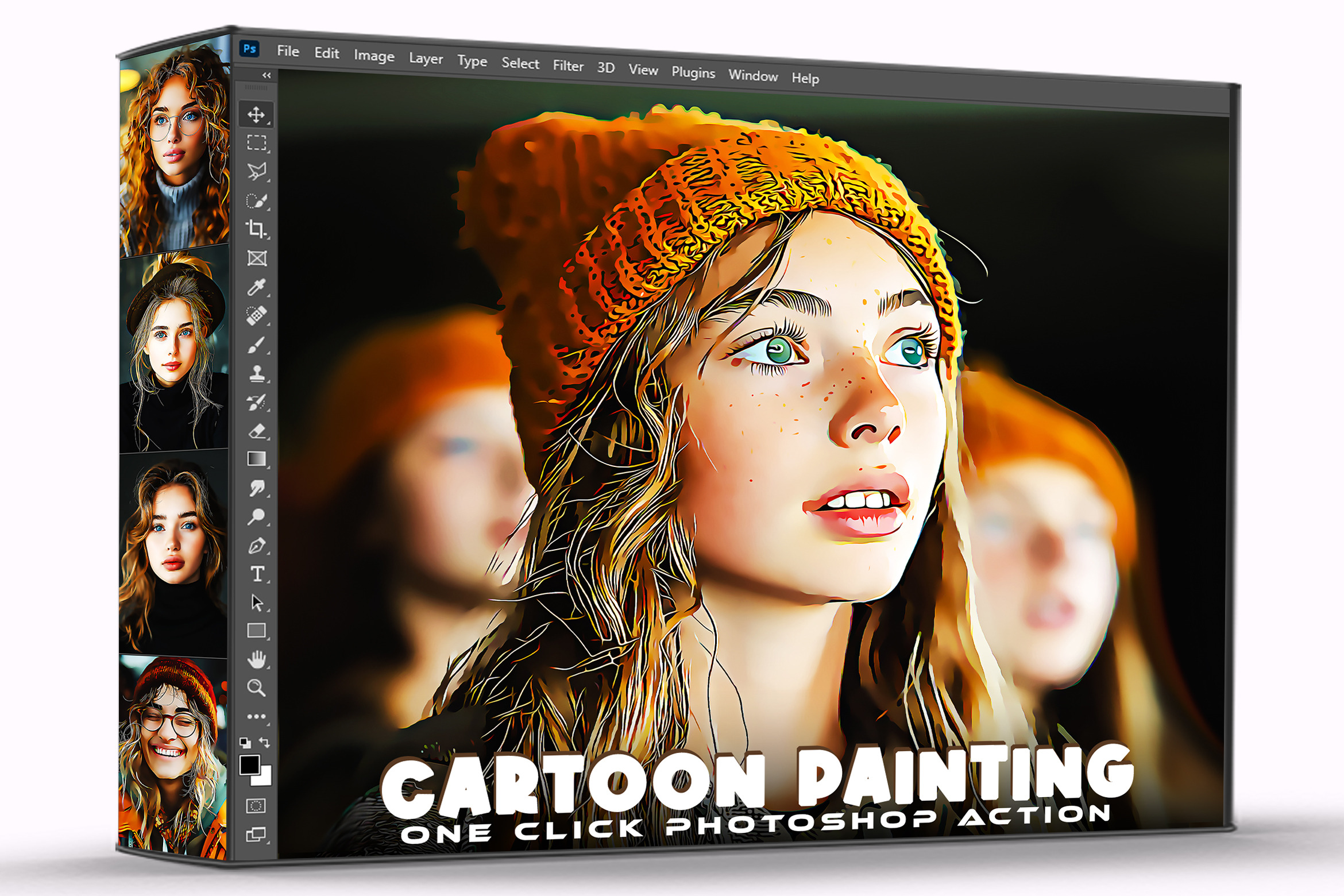Open the Filter menu

click(x=568, y=66)
